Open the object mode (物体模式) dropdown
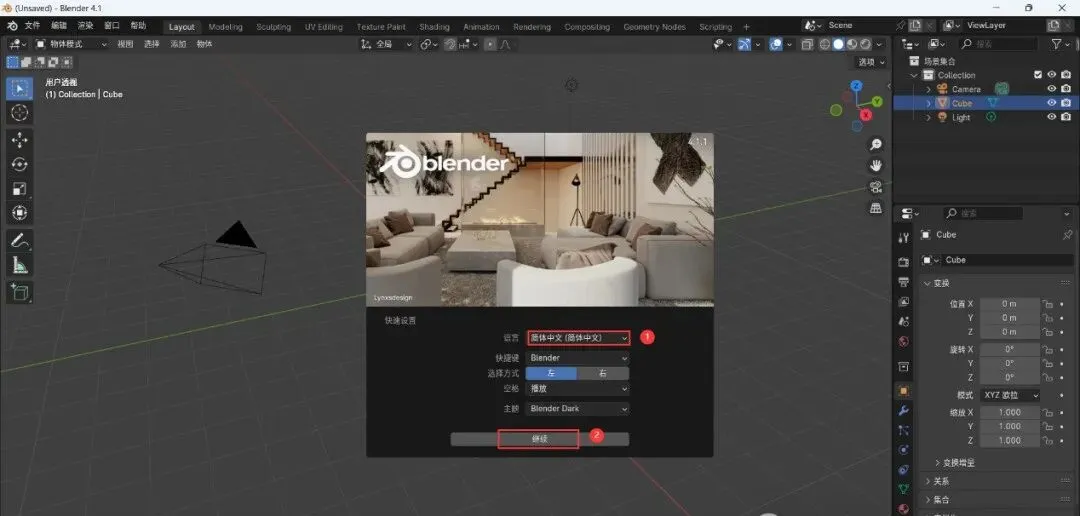The width and height of the screenshot is (1080, 516). 72,44
